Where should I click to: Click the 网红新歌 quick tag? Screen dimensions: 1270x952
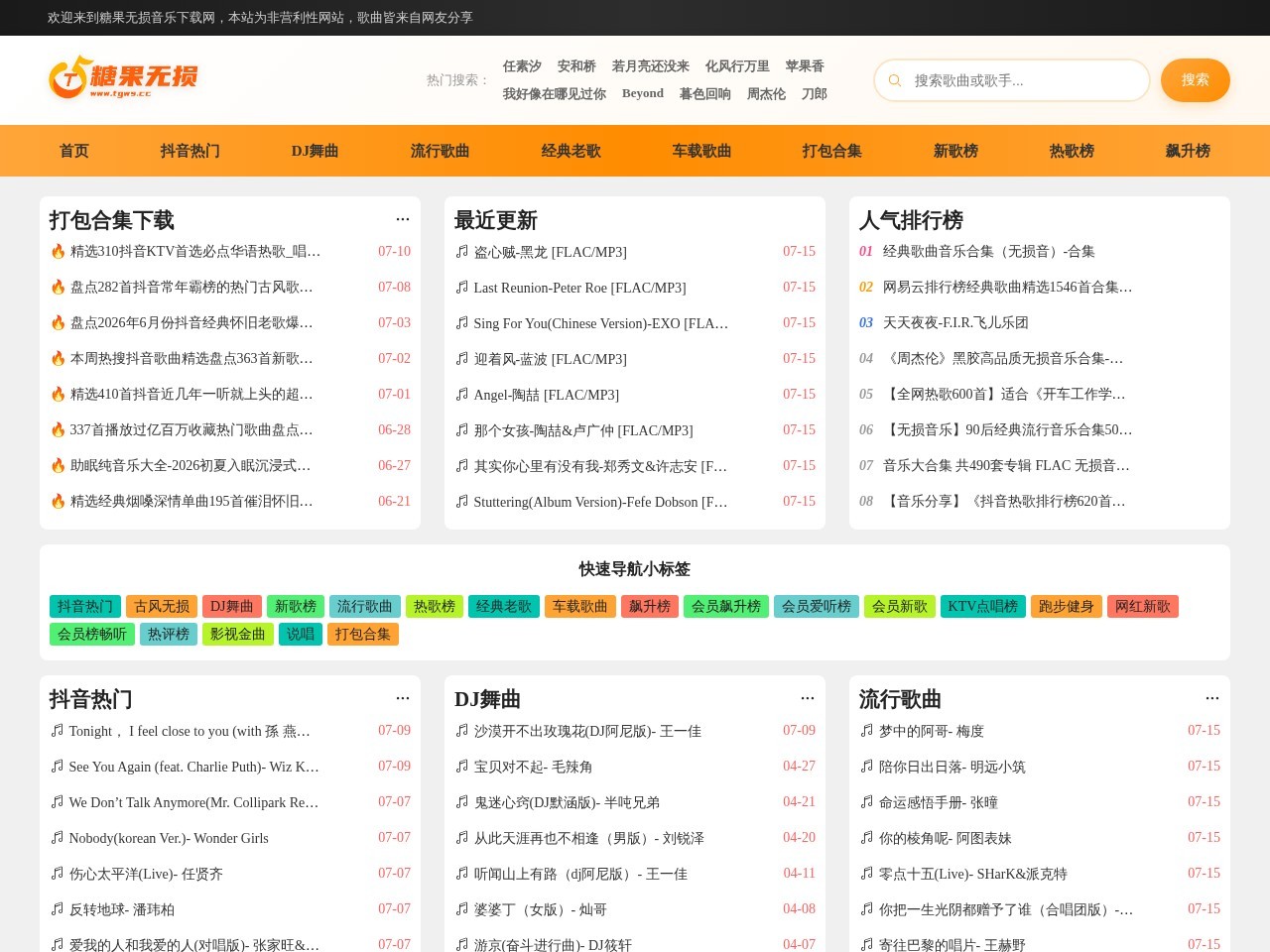coord(1143,606)
